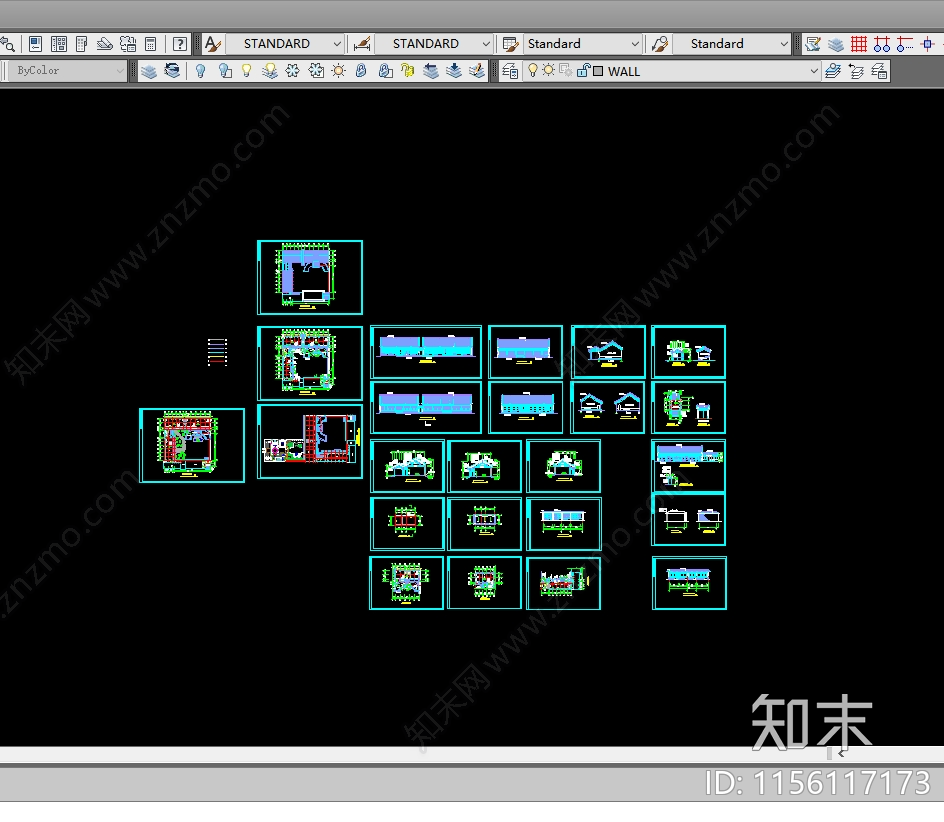Click the WALL layer color swatch

598,71
